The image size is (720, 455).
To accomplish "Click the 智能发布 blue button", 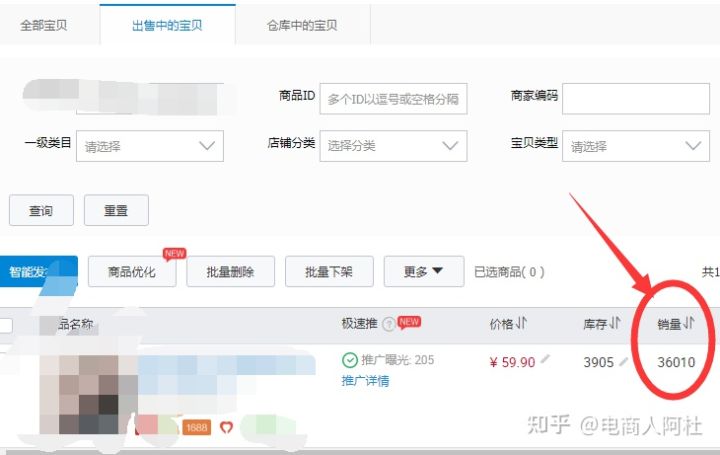I will [39, 271].
